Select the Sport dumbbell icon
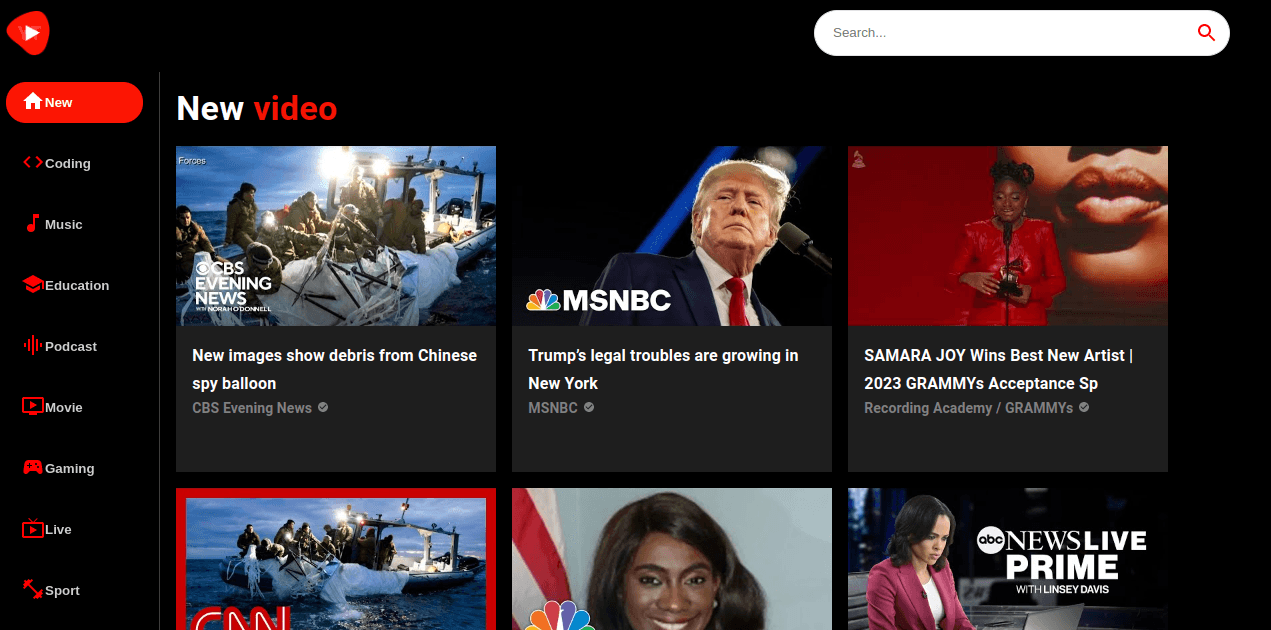This screenshot has width=1271, height=630. click(33, 590)
